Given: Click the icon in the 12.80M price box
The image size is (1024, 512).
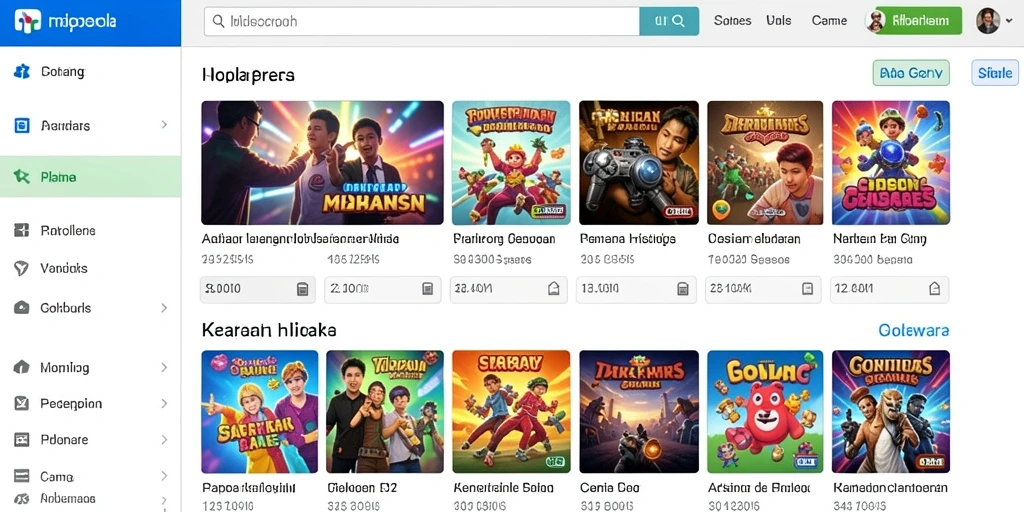Looking at the screenshot, I should pos(935,289).
